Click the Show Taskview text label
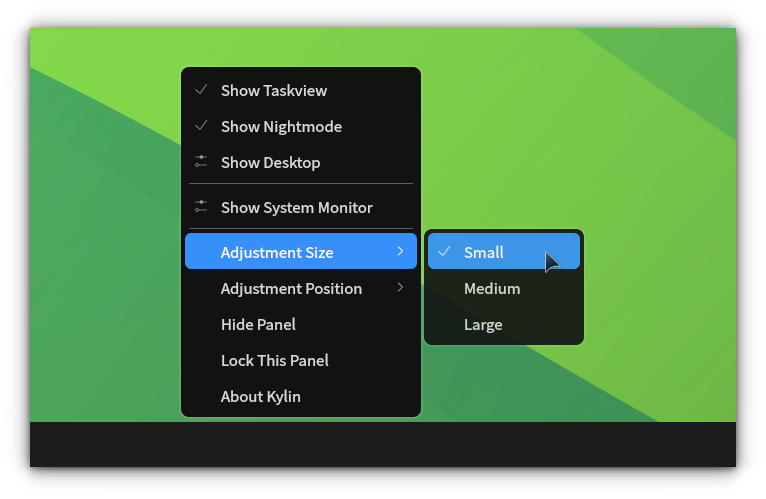The width and height of the screenshot is (766, 499). (273, 90)
